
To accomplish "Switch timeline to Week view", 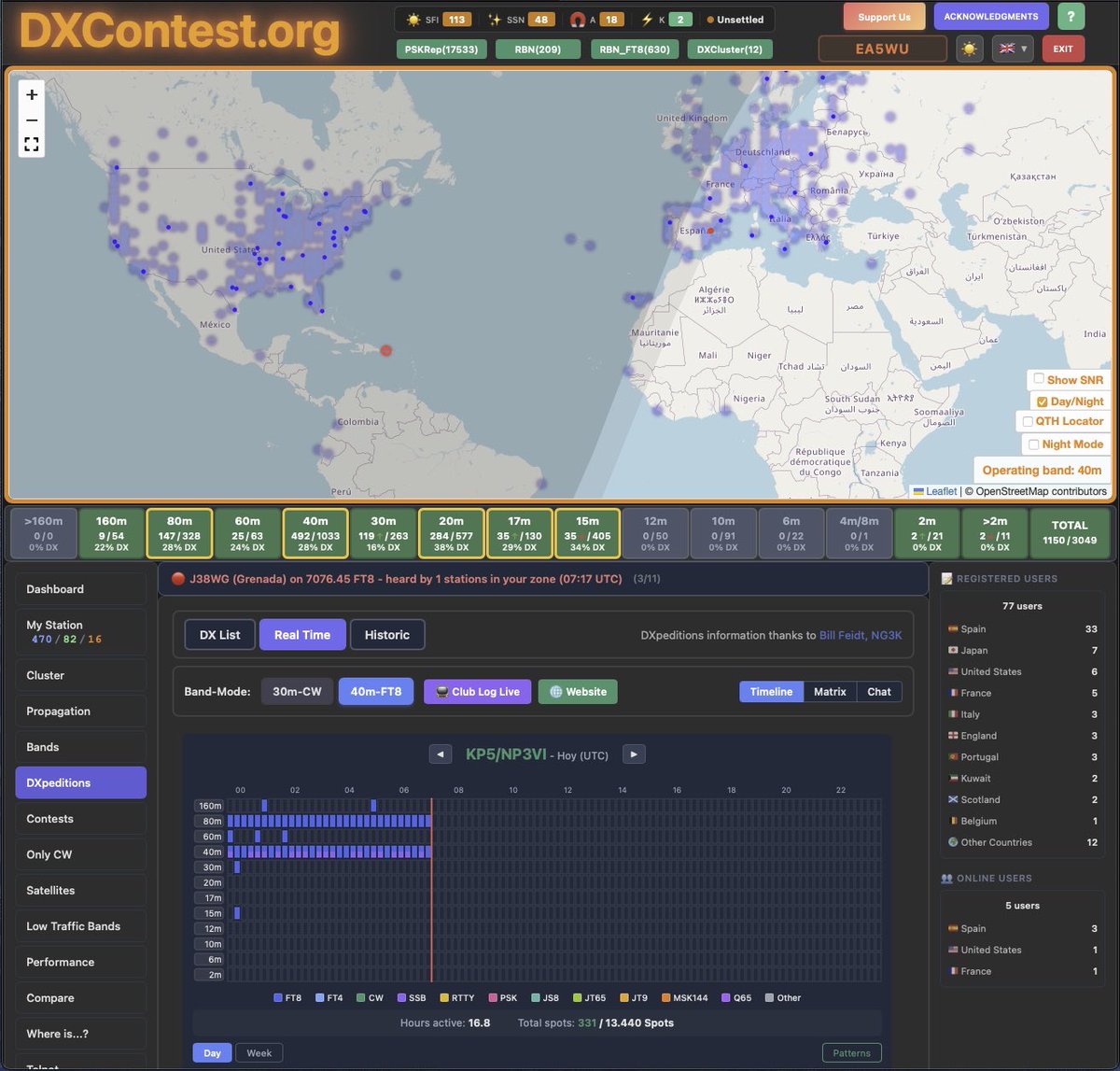I will pyautogui.click(x=259, y=1053).
